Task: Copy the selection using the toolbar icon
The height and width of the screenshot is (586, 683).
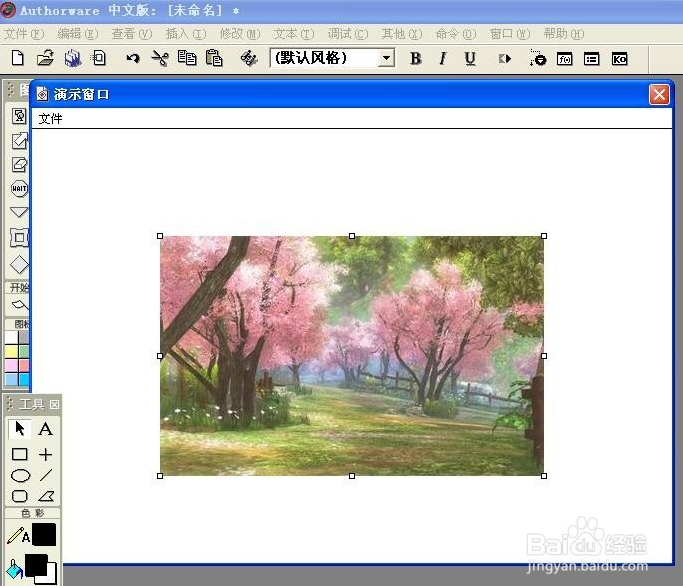Action: pyautogui.click(x=187, y=58)
